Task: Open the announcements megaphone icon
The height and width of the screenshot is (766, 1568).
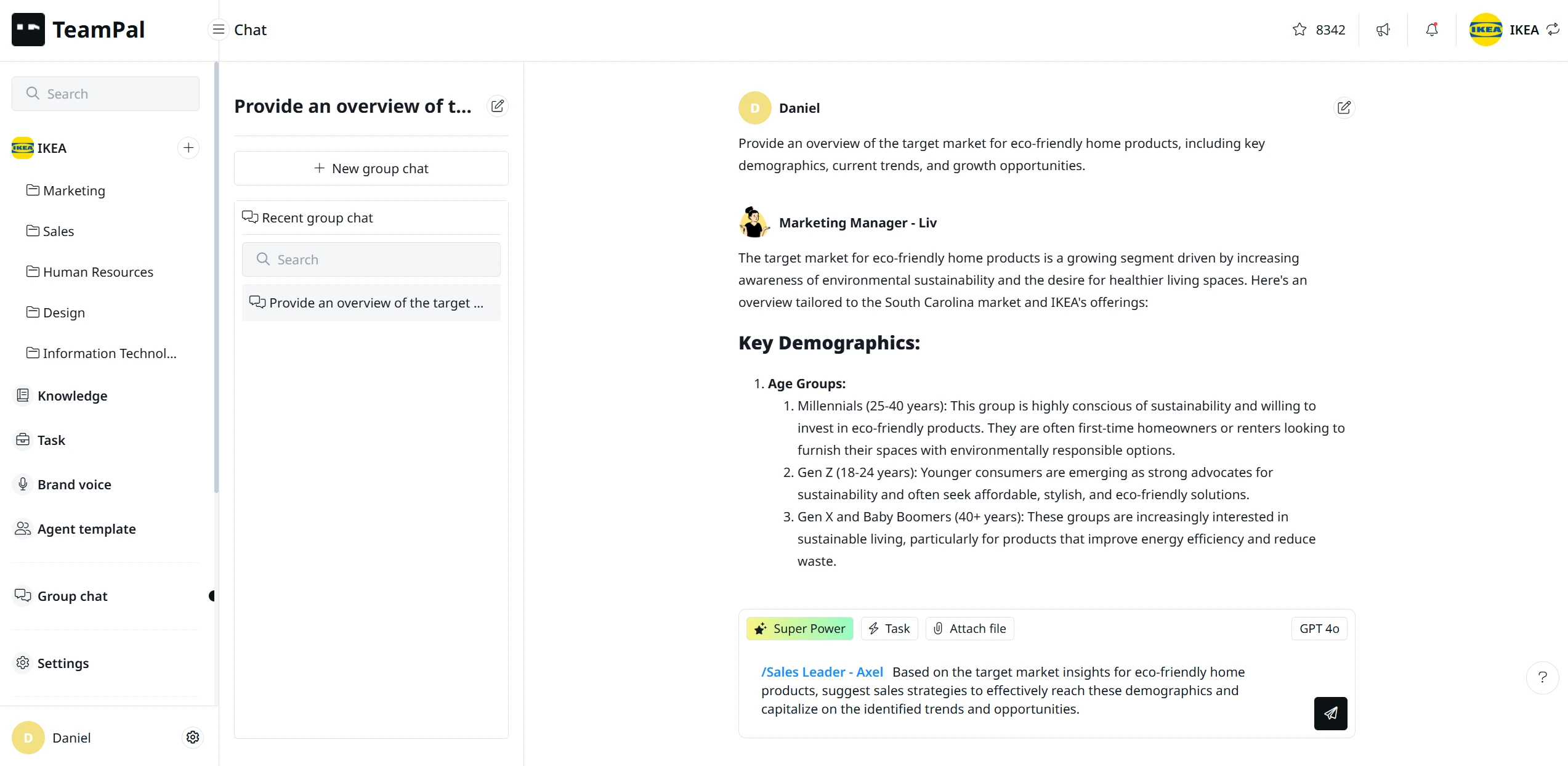Action: point(1383,30)
